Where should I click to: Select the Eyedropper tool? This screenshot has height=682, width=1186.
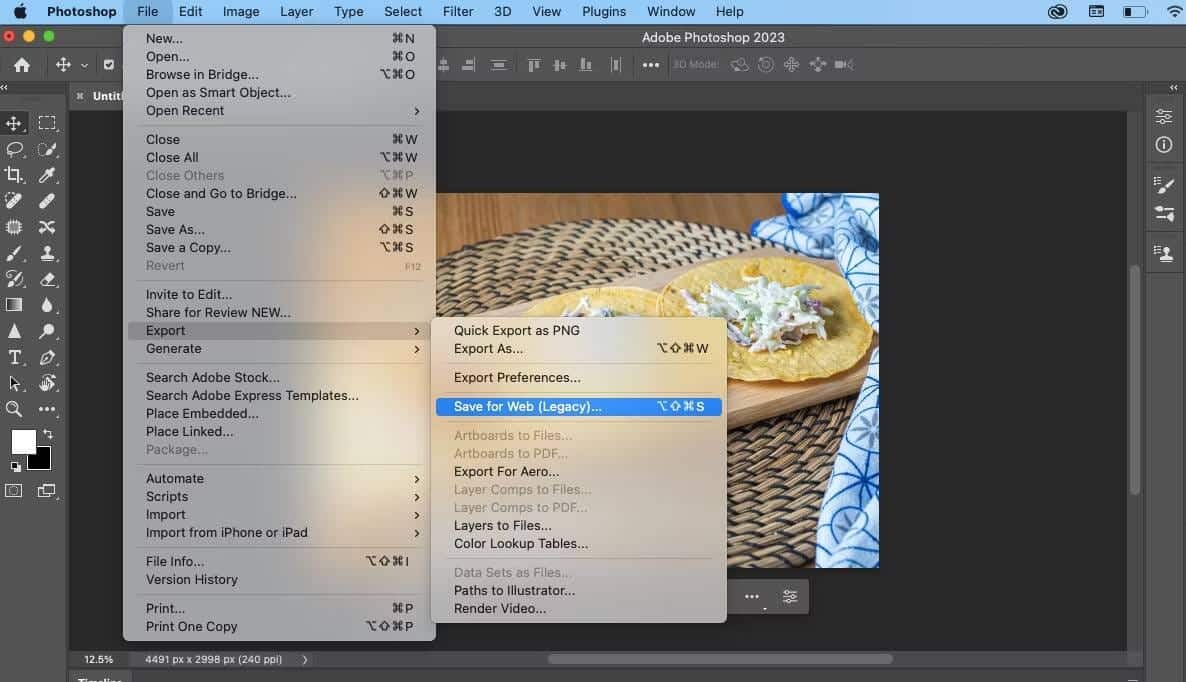click(47, 175)
